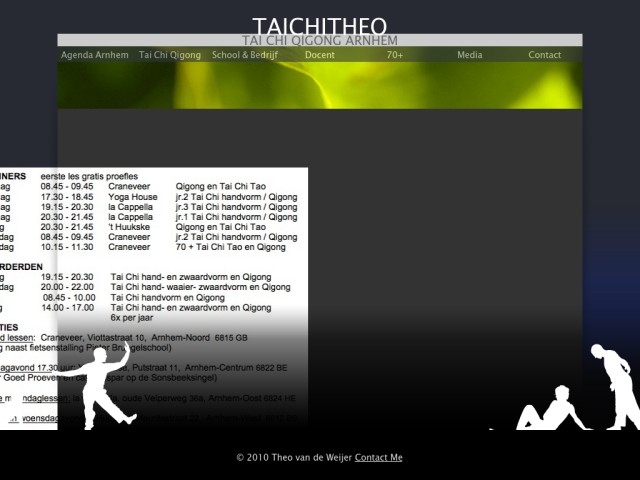Click the TAICHITHEO site title
The image size is (640, 480).
320,25
